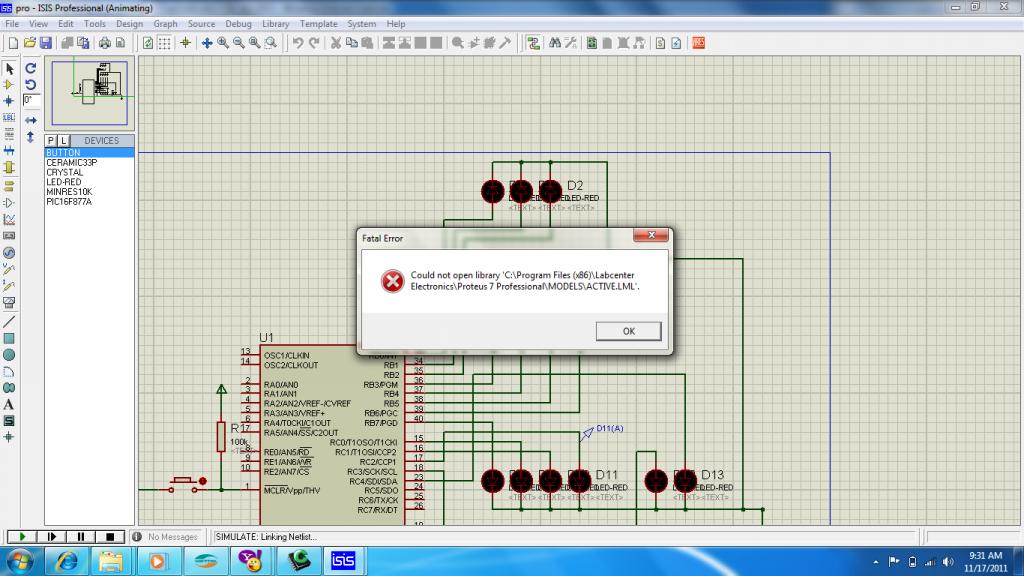Select the 2D box graphics tool
Viewport: 1024px width, 576px height.
point(9,338)
